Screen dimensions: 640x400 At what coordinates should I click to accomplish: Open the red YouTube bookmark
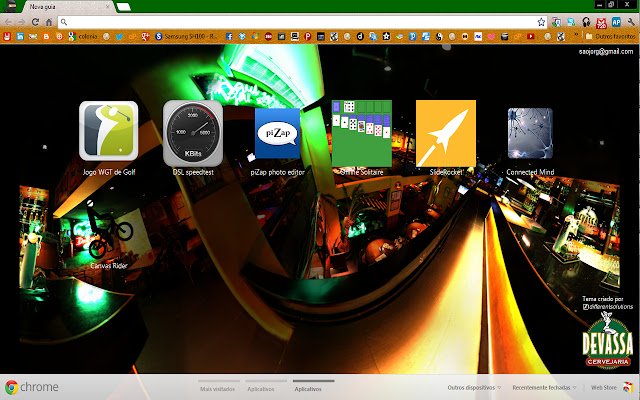point(531,36)
